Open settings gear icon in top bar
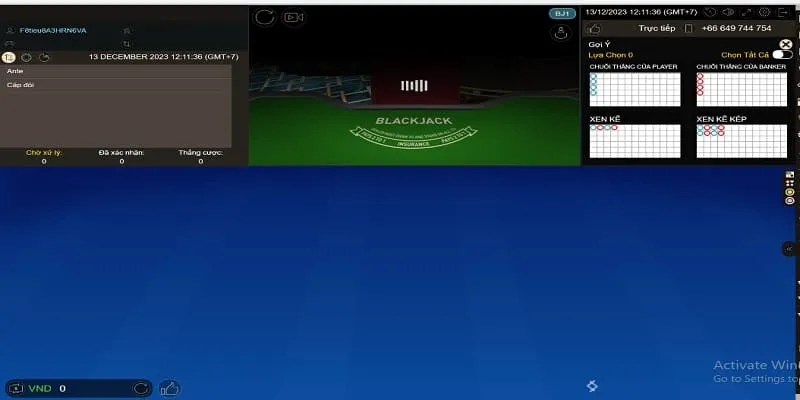The height and width of the screenshot is (400, 800). tap(764, 12)
